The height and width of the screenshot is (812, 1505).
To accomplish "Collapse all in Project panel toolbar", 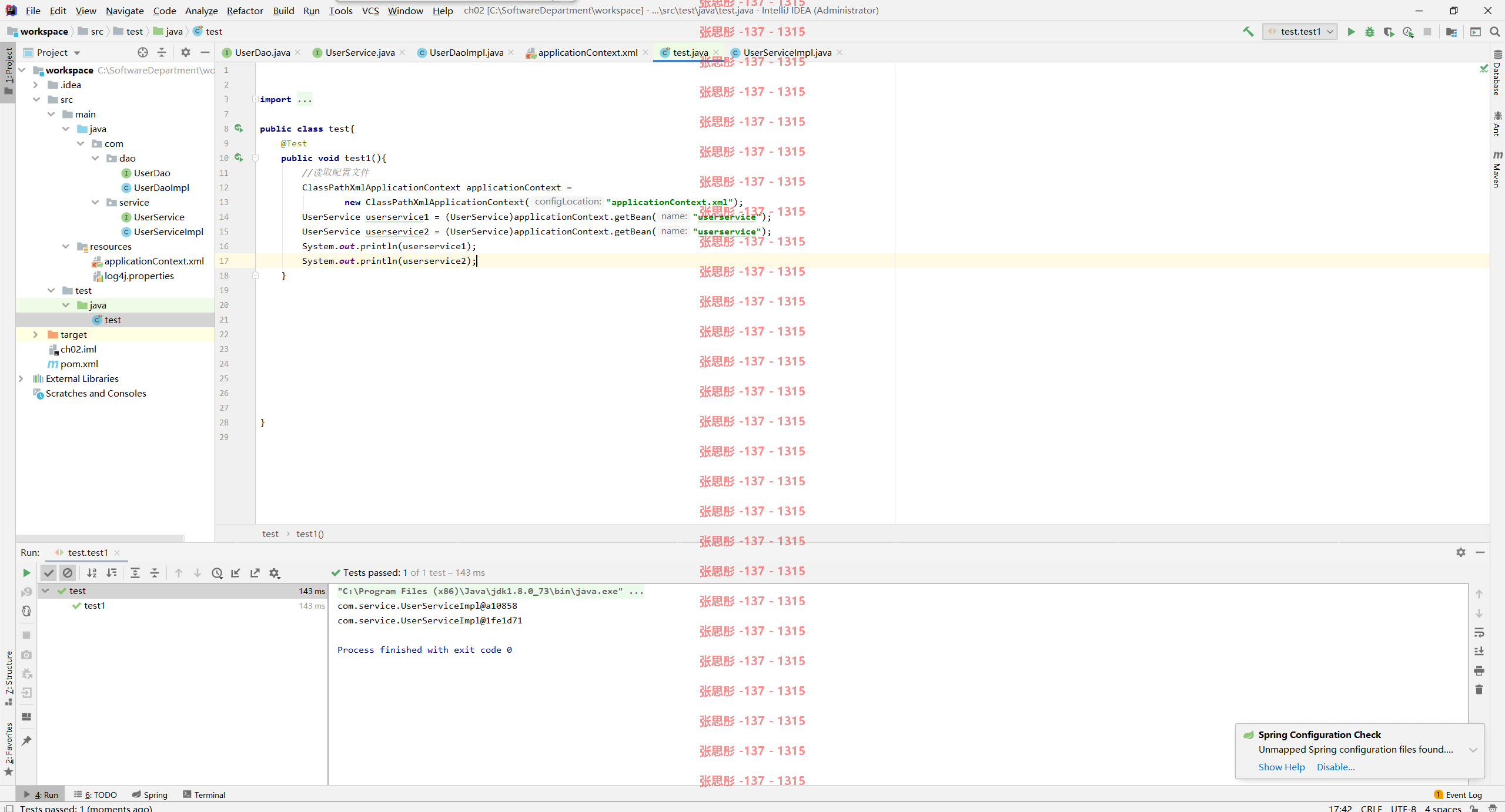I will pos(162,52).
